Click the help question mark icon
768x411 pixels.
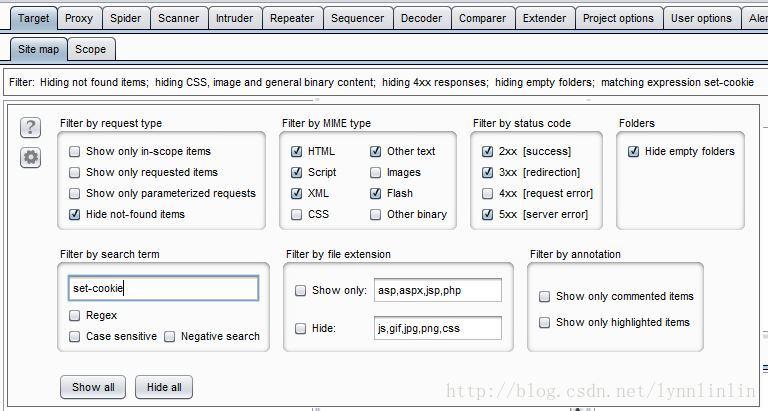[31, 127]
